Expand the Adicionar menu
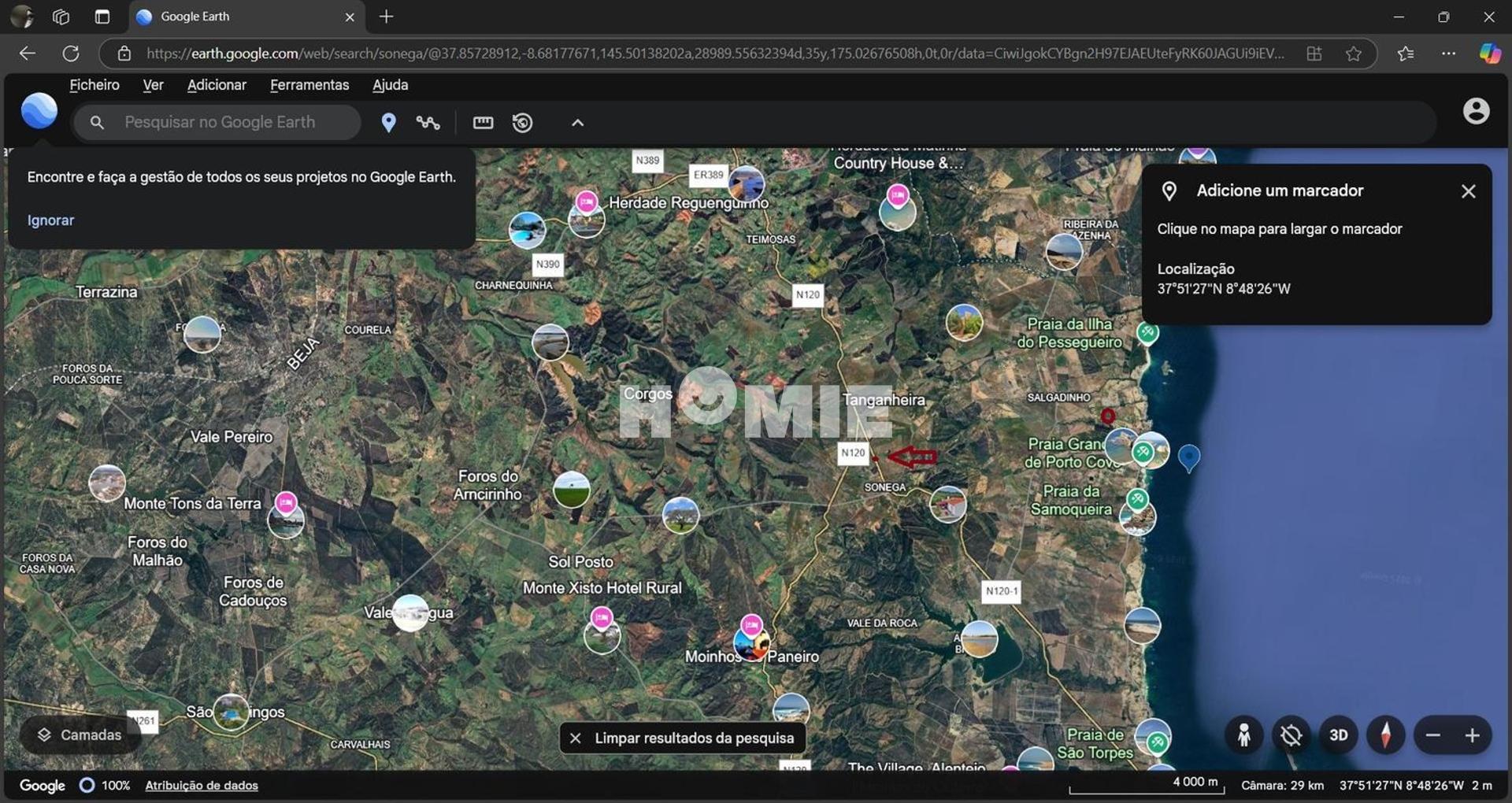The width and height of the screenshot is (1512, 803). 217,85
